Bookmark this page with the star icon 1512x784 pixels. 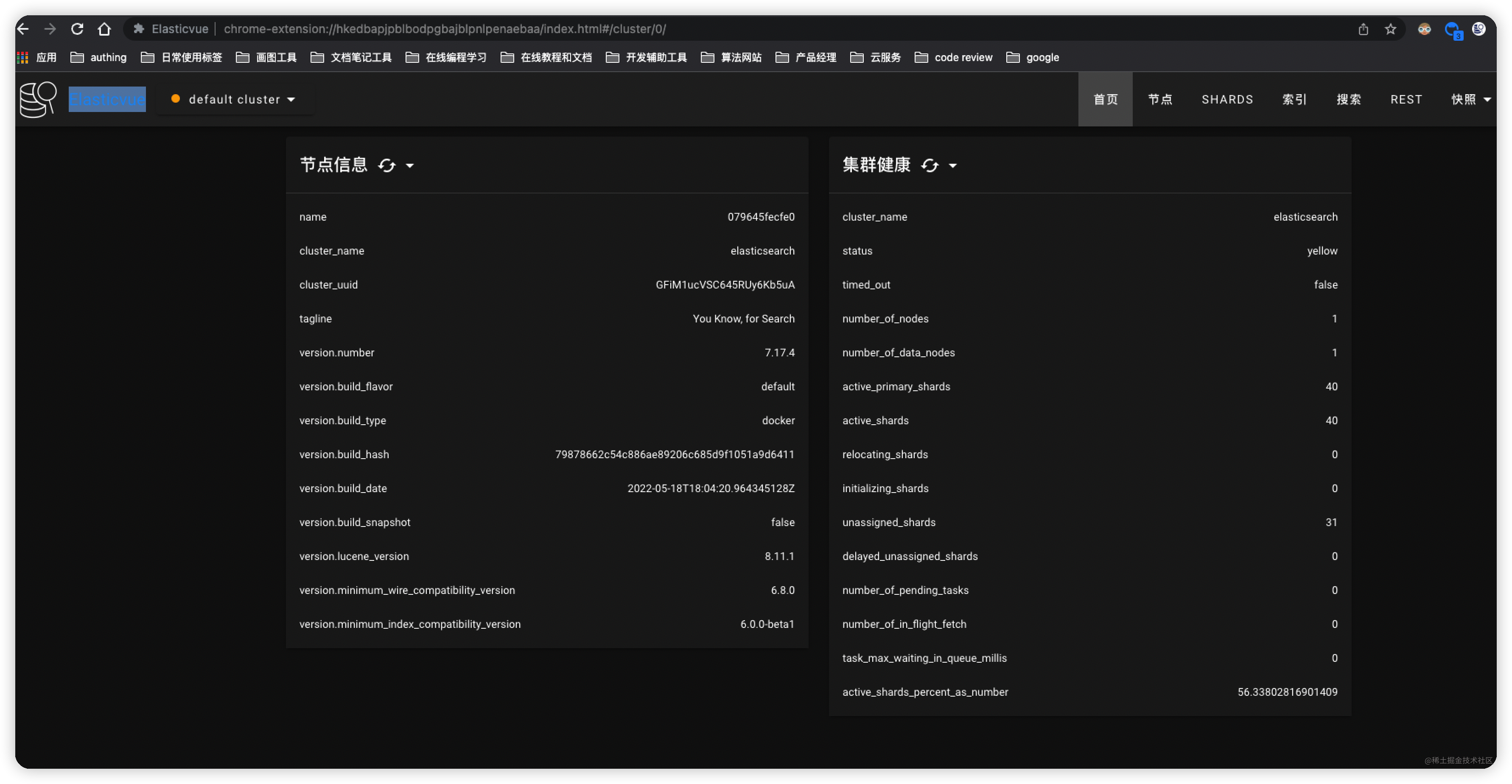[1390, 29]
